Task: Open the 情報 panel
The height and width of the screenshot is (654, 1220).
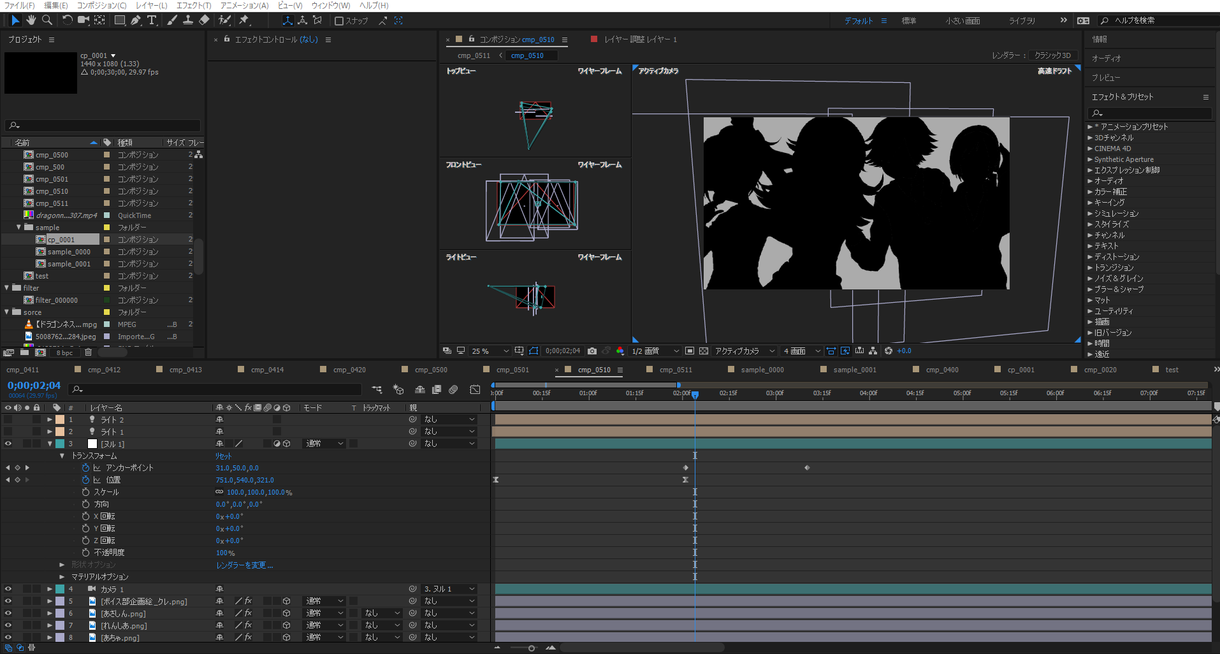Action: 1099,39
